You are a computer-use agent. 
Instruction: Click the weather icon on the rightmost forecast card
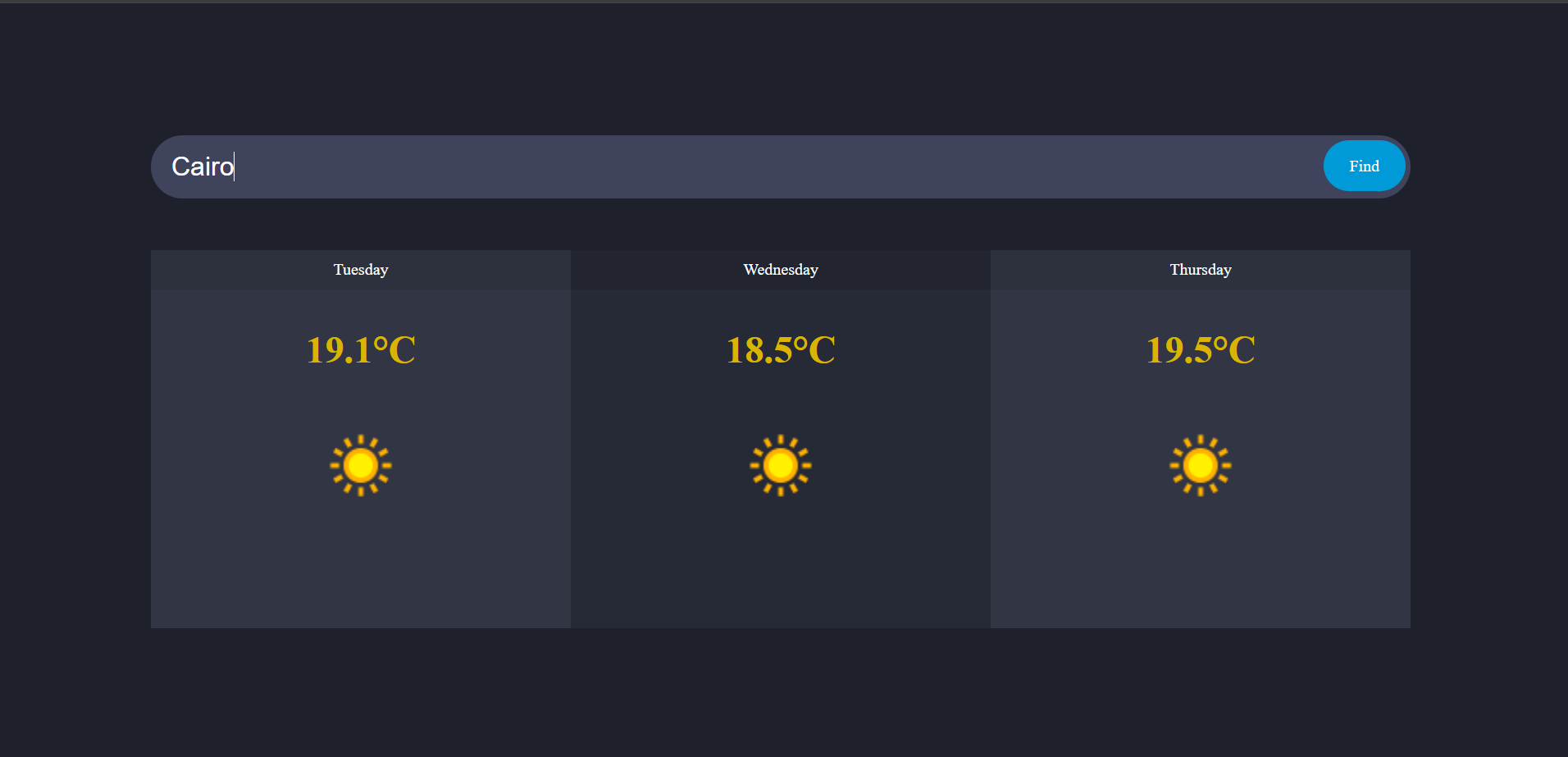click(1200, 465)
